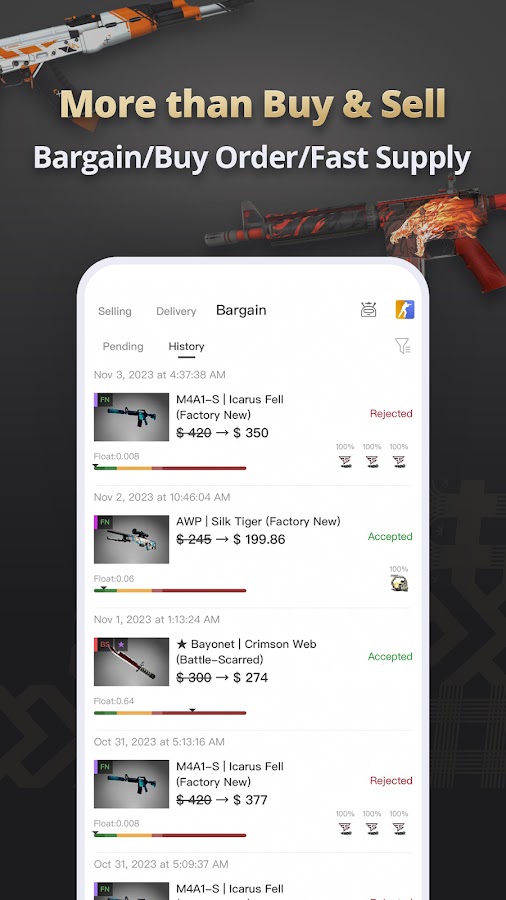506x900 pixels.
Task: Tap the CS:GO game switcher icon
Action: pyautogui.click(x=405, y=309)
